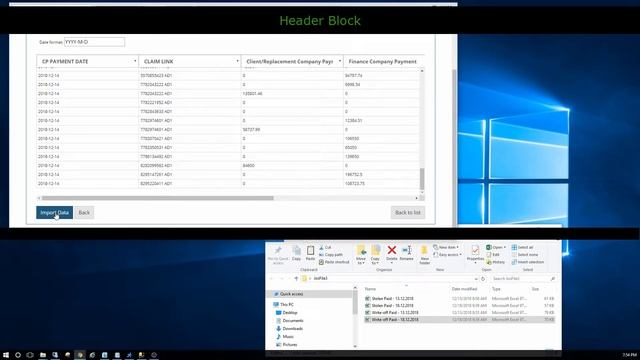Click the Back button beside Import Data
640x360 pixels.
tap(84, 212)
